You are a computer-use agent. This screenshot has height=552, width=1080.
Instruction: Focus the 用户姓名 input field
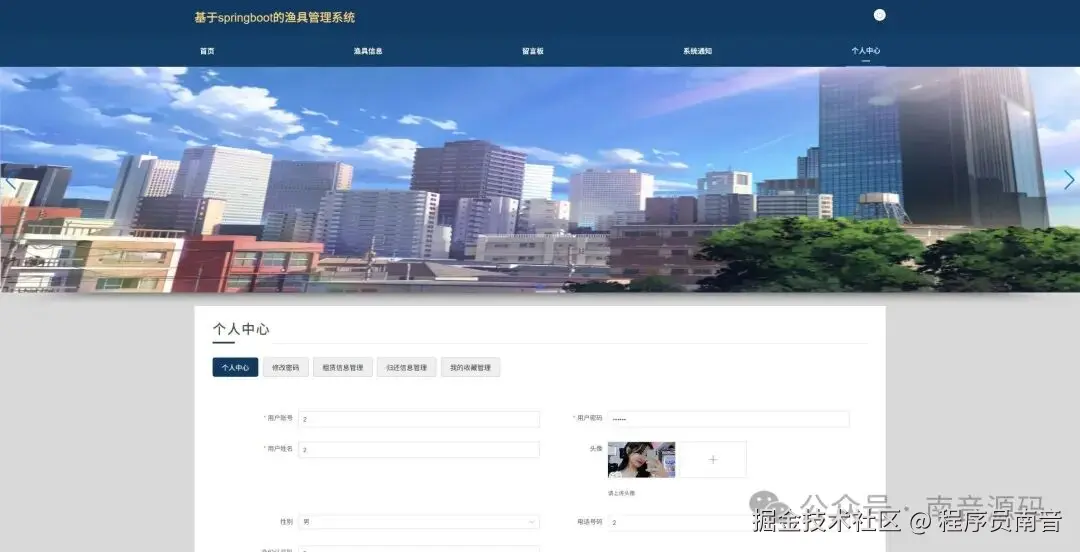click(419, 449)
